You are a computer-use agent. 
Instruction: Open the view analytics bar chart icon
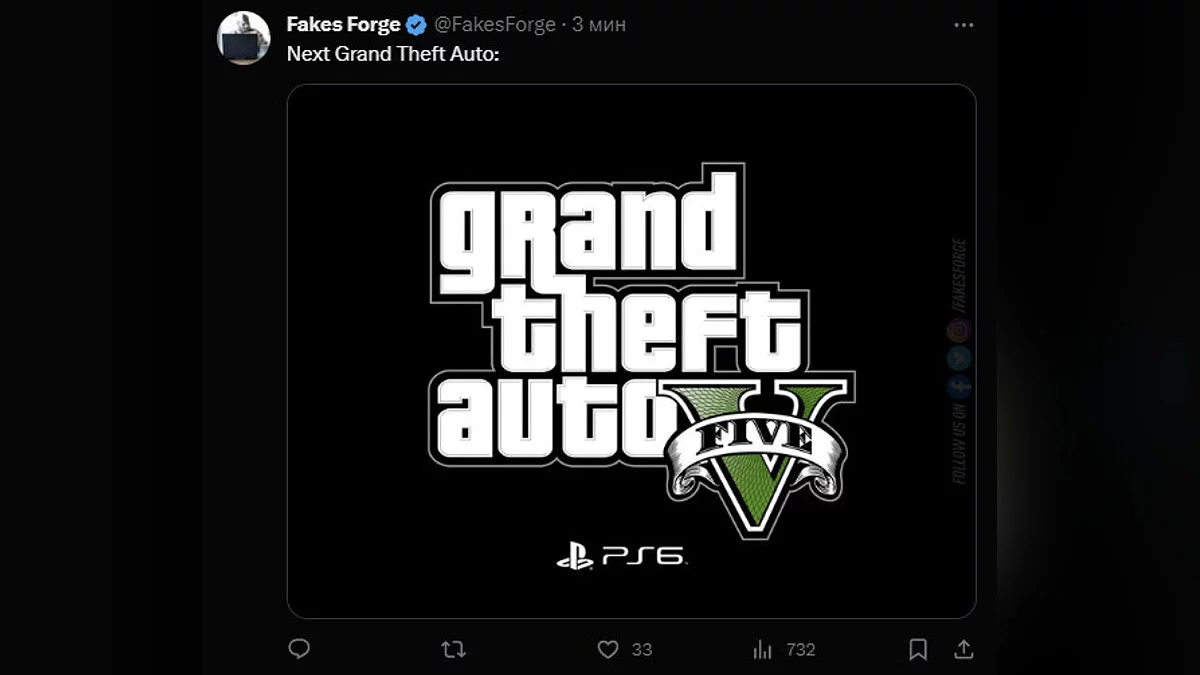[x=763, y=649]
